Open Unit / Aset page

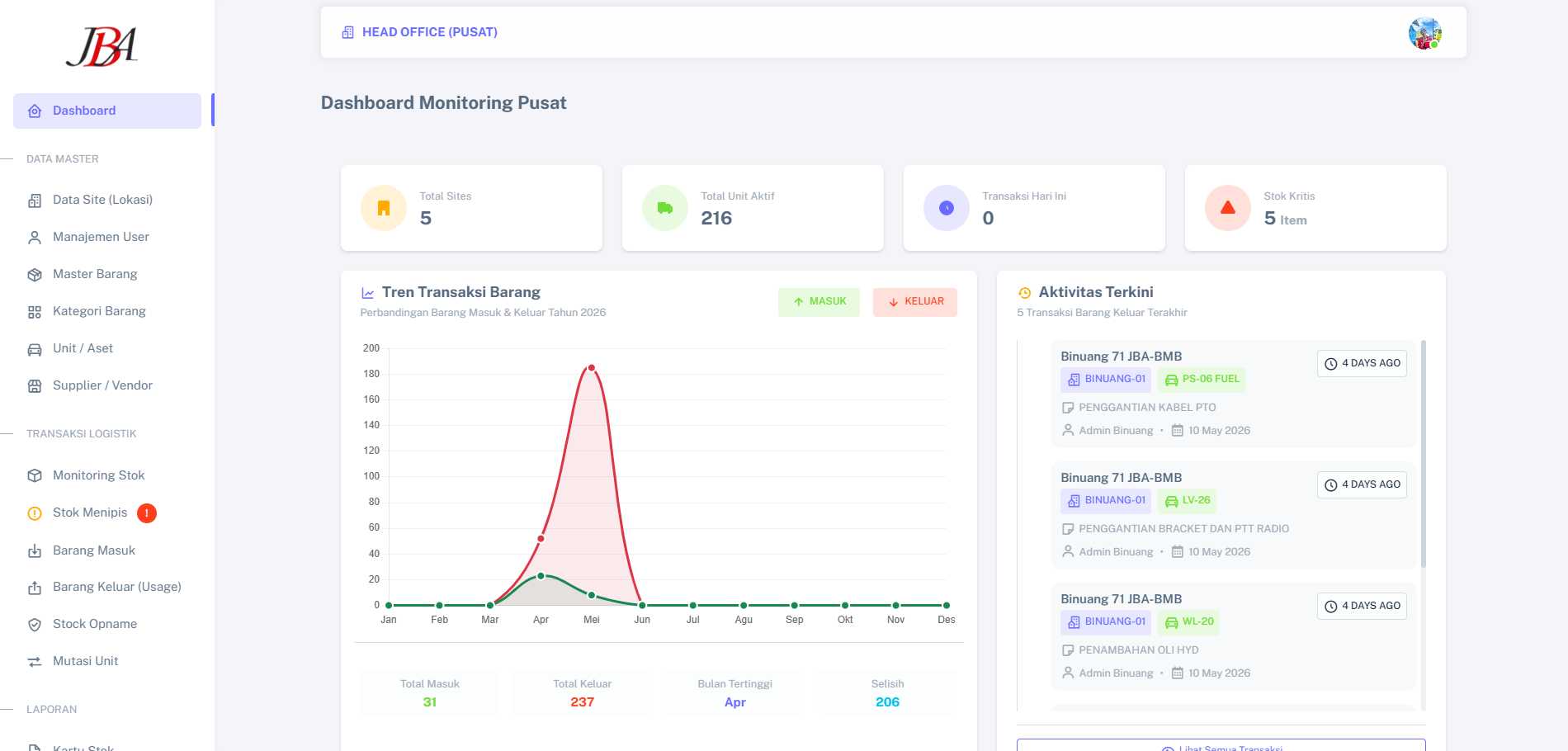pyautogui.click(x=83, y=348)
